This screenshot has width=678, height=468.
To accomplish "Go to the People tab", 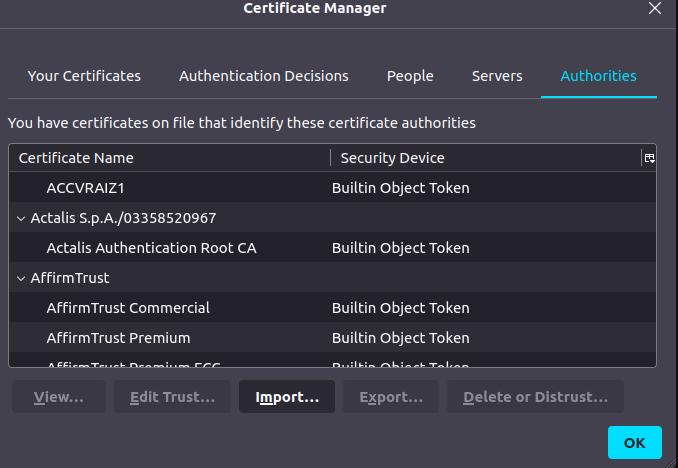I will coord(410,76).
